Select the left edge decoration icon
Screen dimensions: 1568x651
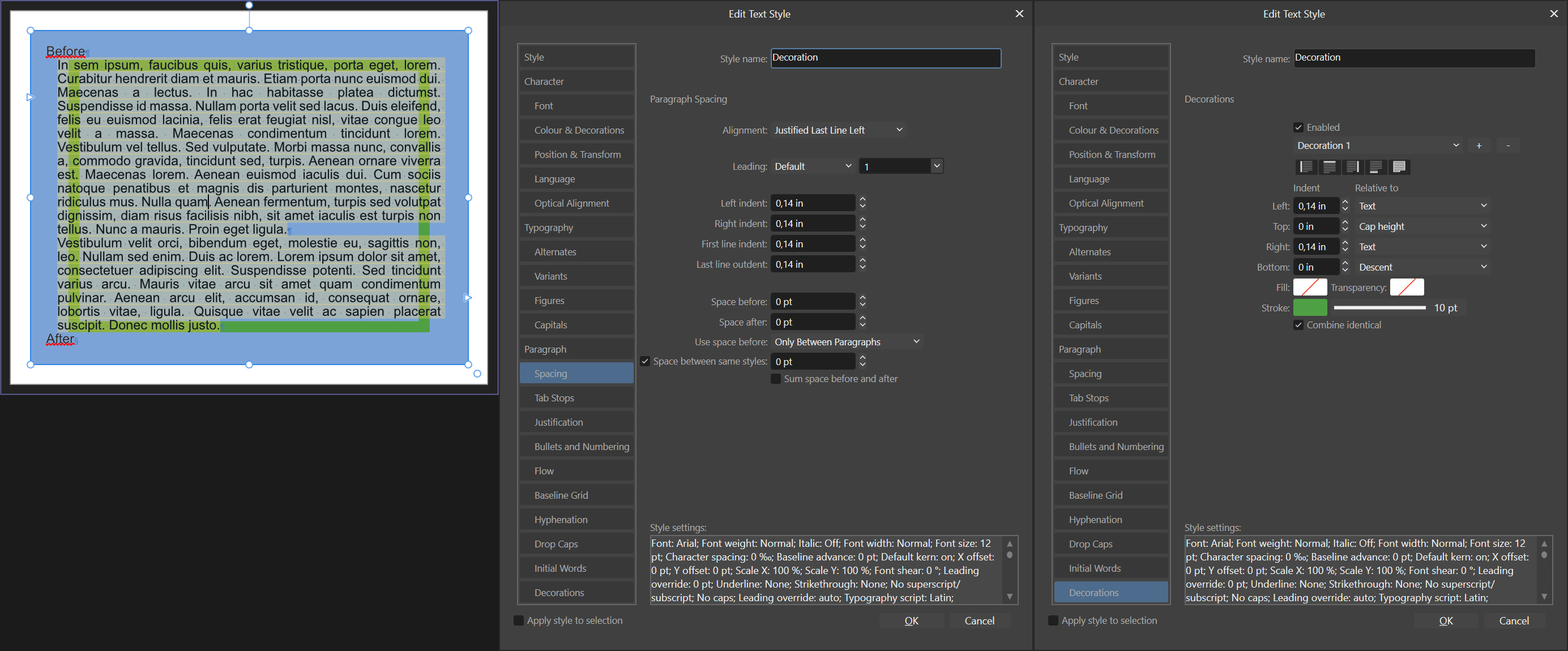(x=1306, y=166)
